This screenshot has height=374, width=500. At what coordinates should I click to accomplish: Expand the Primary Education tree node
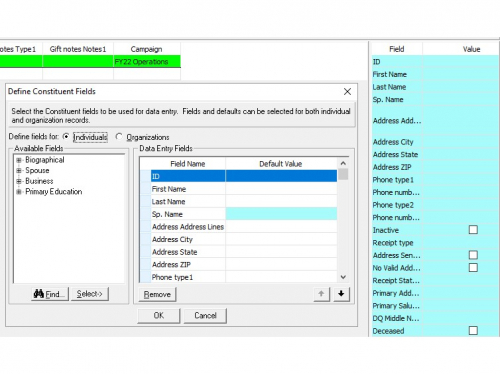[19, 192]
